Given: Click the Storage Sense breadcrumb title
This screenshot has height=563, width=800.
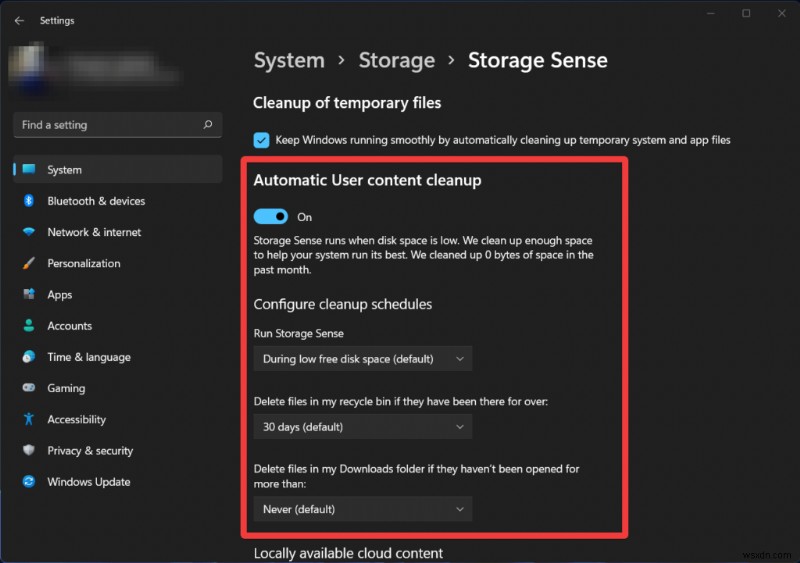Looking at the screenshot, I should [538, 60].
